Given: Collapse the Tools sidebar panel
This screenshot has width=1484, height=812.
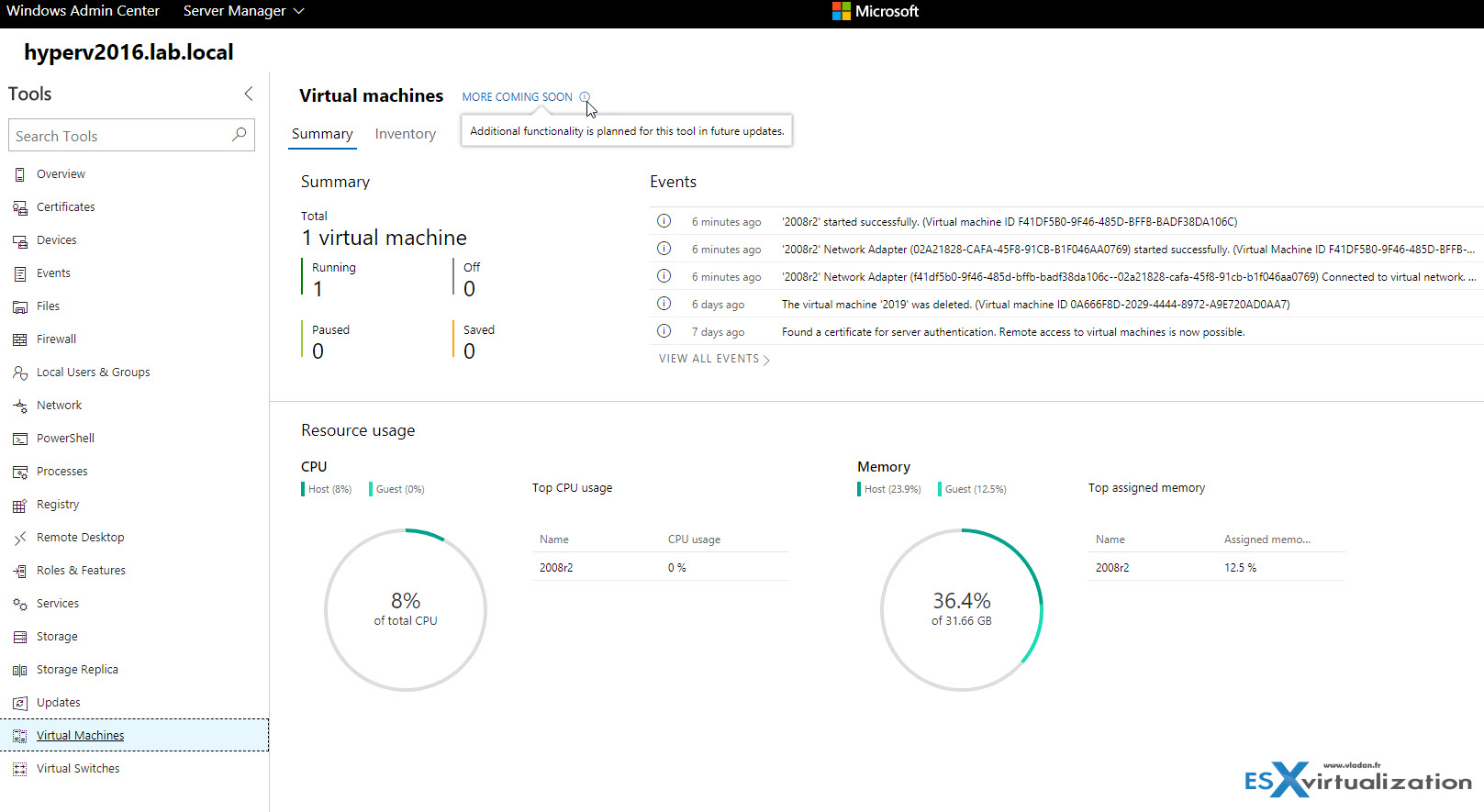Looking at the screenshot, I should coord(249,94).
